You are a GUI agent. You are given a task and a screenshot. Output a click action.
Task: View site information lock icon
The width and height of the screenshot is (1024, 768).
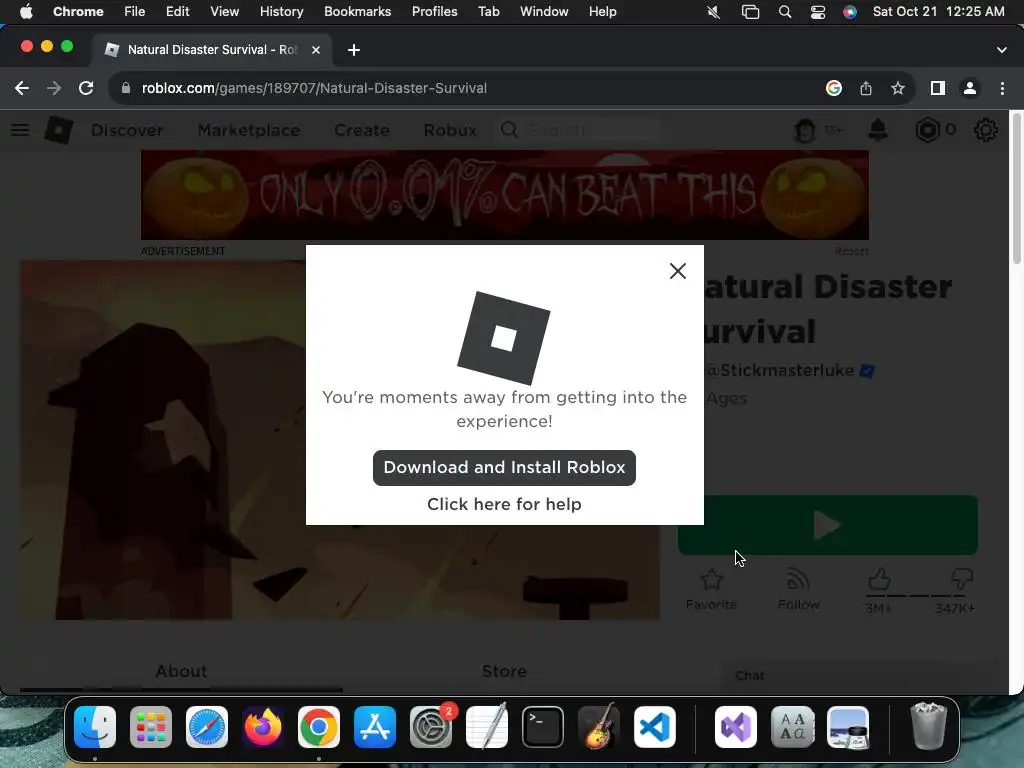[126, 88]
